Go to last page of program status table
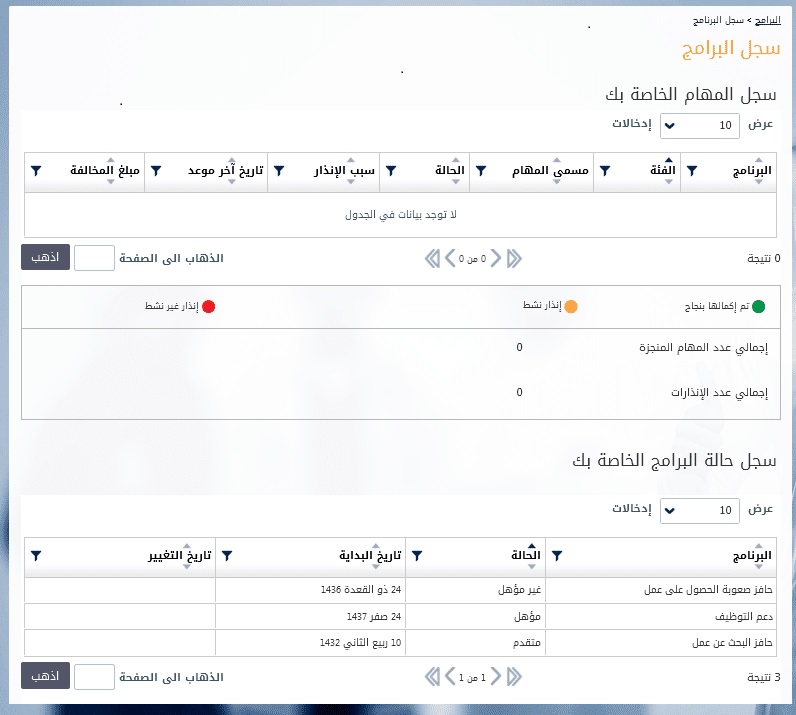The width and height of the screenshot is (796, 715). (x=432, y=676)
